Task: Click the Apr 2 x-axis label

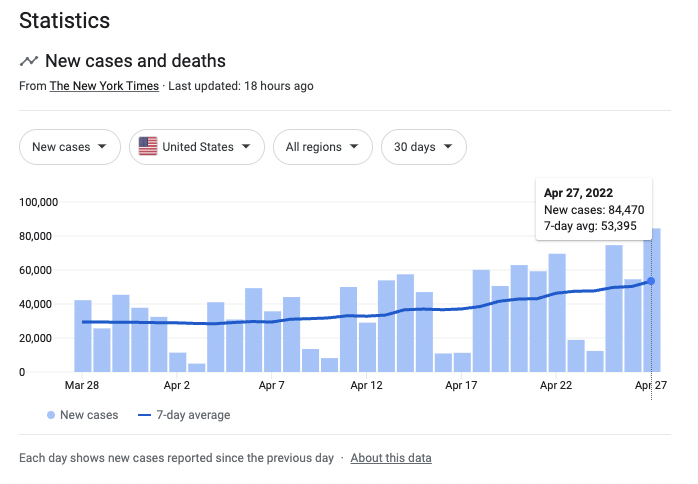Action: coord(178,384)
